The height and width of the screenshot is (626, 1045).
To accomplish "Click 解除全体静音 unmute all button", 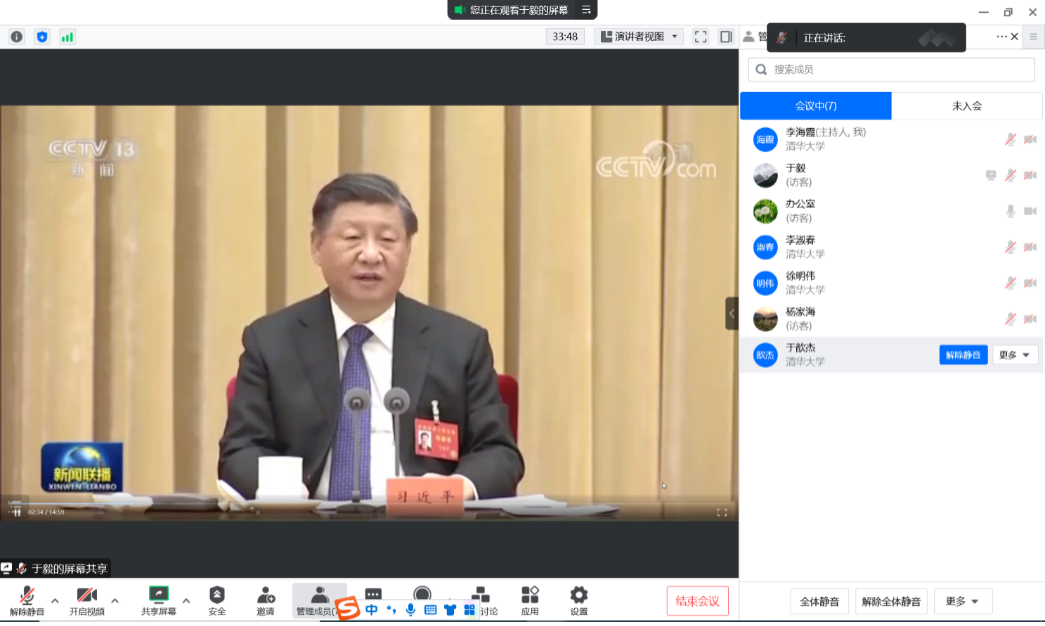I will pos(891,601).
